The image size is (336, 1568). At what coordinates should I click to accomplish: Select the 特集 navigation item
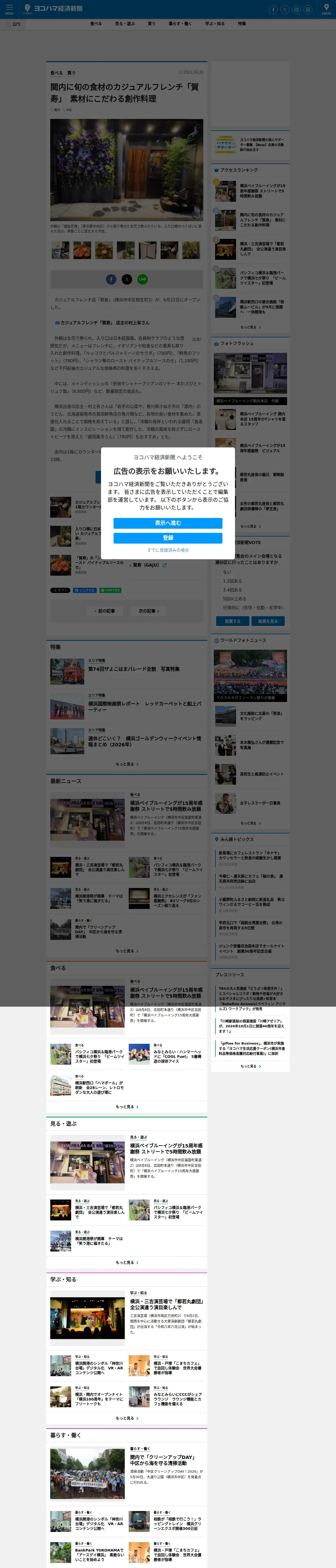(x=242, y=24)
